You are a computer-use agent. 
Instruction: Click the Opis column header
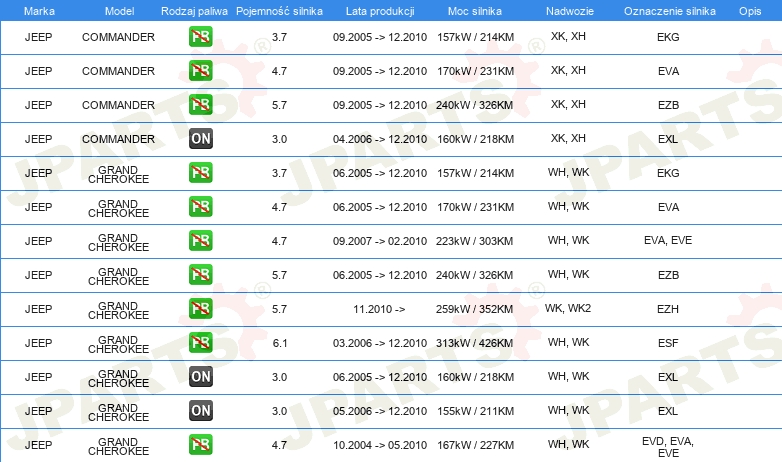750,11
